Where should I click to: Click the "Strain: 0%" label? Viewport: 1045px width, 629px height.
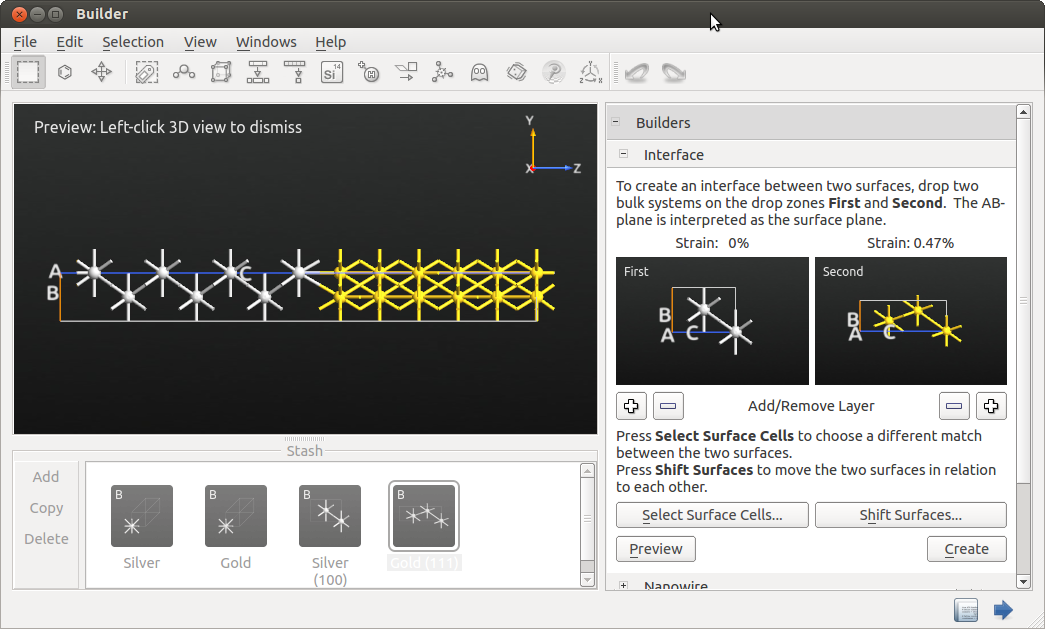[x=712, y=243]
